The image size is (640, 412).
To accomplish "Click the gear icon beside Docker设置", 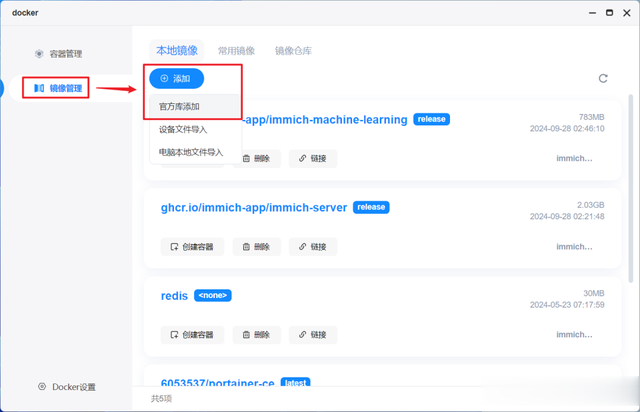I will pos(42,386).
